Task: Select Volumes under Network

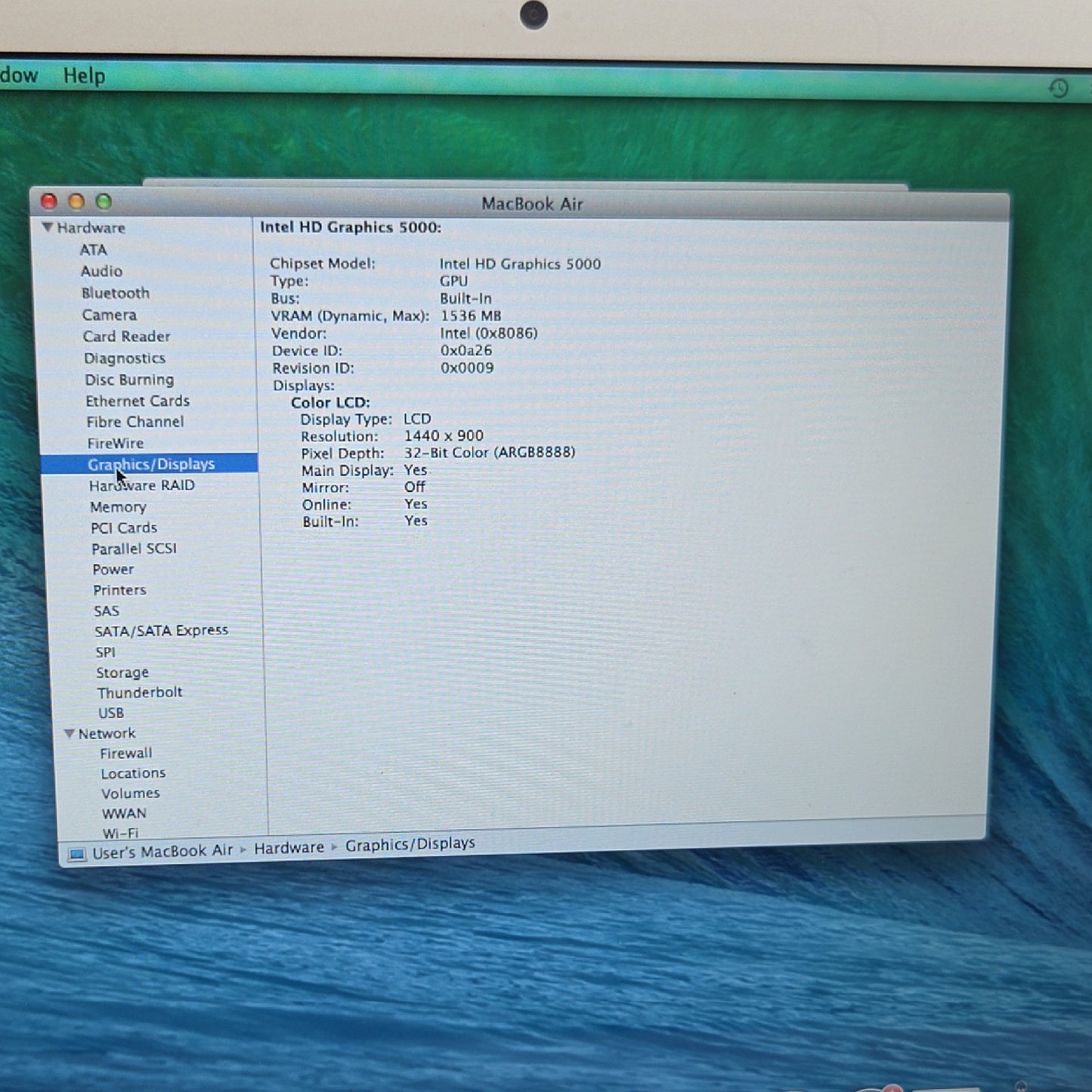Action: click(131, 793)
